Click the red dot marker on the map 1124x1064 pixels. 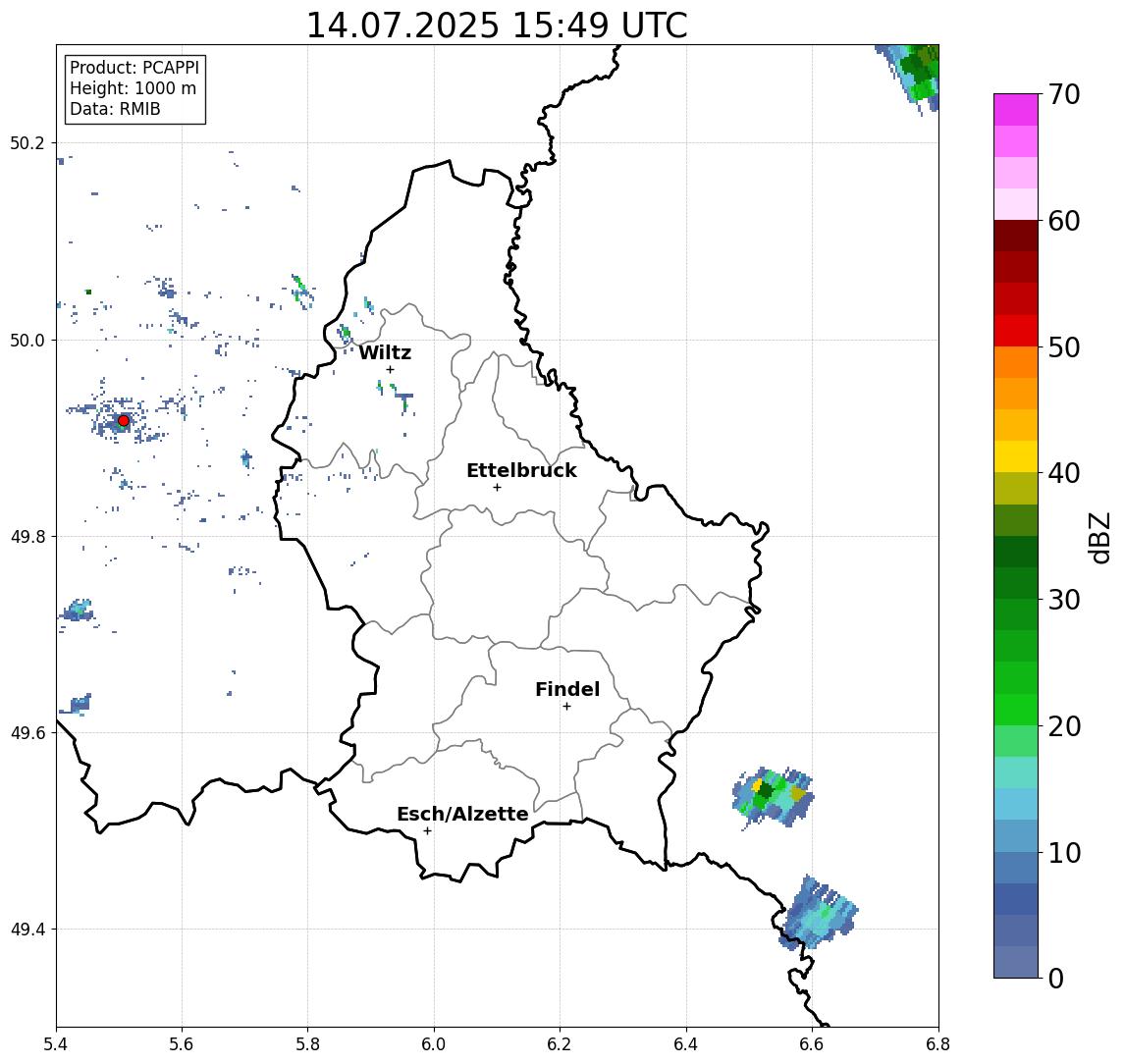124,420
